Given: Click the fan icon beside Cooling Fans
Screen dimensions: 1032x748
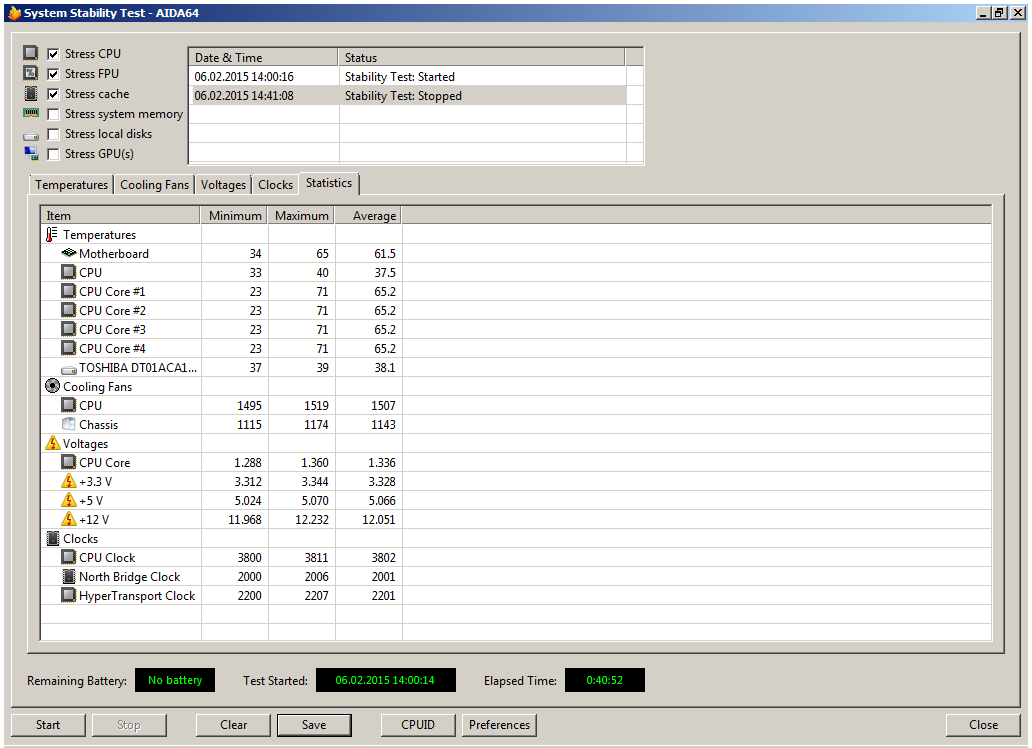Looking at the screenshot, I should 52,386.
